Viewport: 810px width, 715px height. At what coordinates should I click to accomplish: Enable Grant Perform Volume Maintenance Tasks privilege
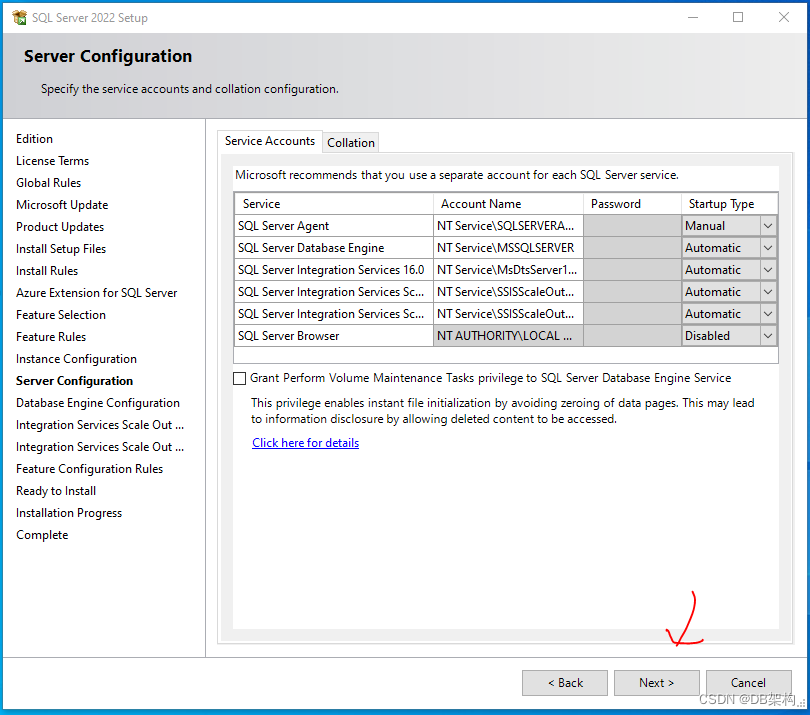(239, 378)
